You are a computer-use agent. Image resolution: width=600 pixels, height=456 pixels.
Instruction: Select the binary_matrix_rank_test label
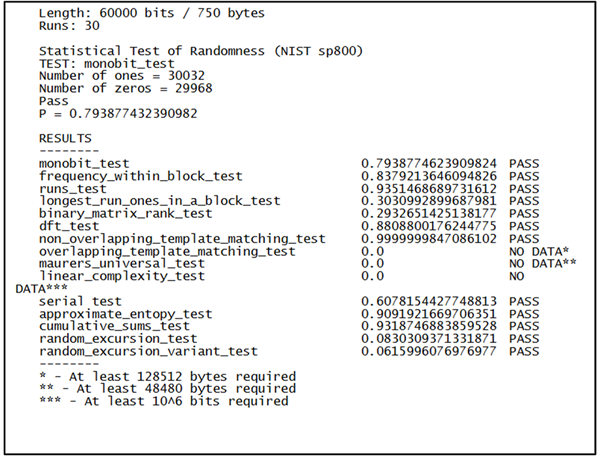pos(125,213)
